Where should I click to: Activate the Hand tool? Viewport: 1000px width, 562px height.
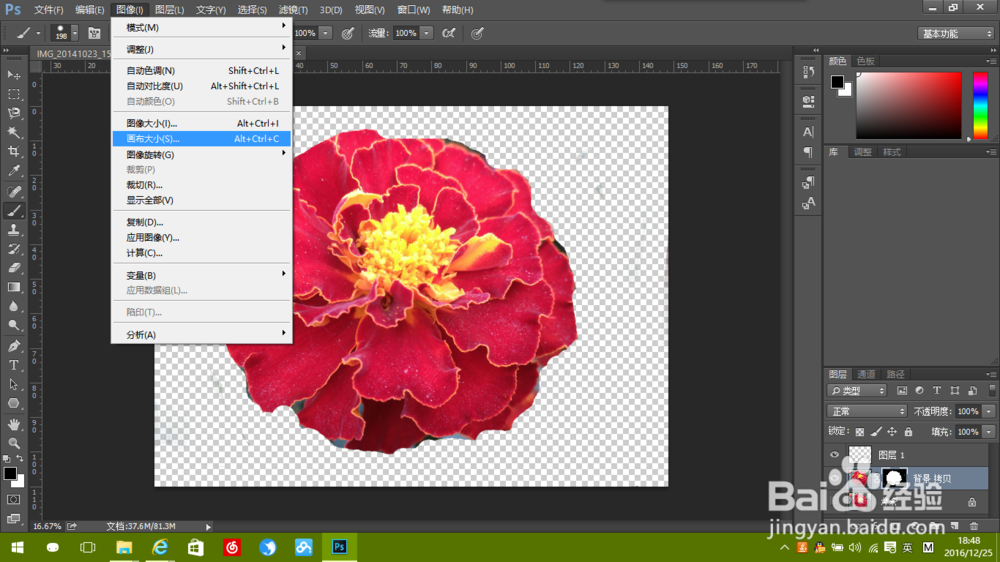point(14,424)
